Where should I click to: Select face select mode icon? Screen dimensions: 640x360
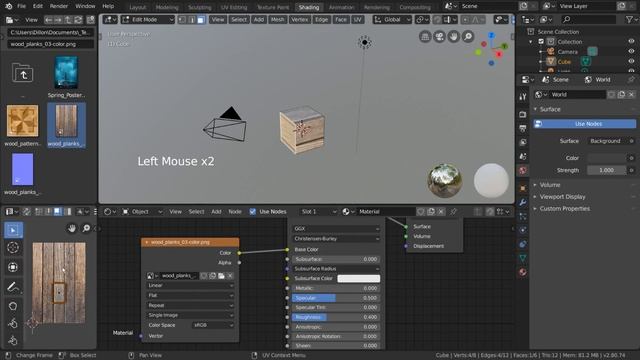click(x=201, y=20)
